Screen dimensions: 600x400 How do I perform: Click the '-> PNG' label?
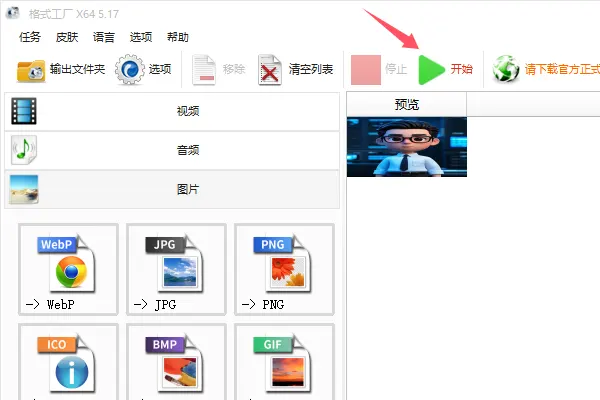[x=263, y=305]
